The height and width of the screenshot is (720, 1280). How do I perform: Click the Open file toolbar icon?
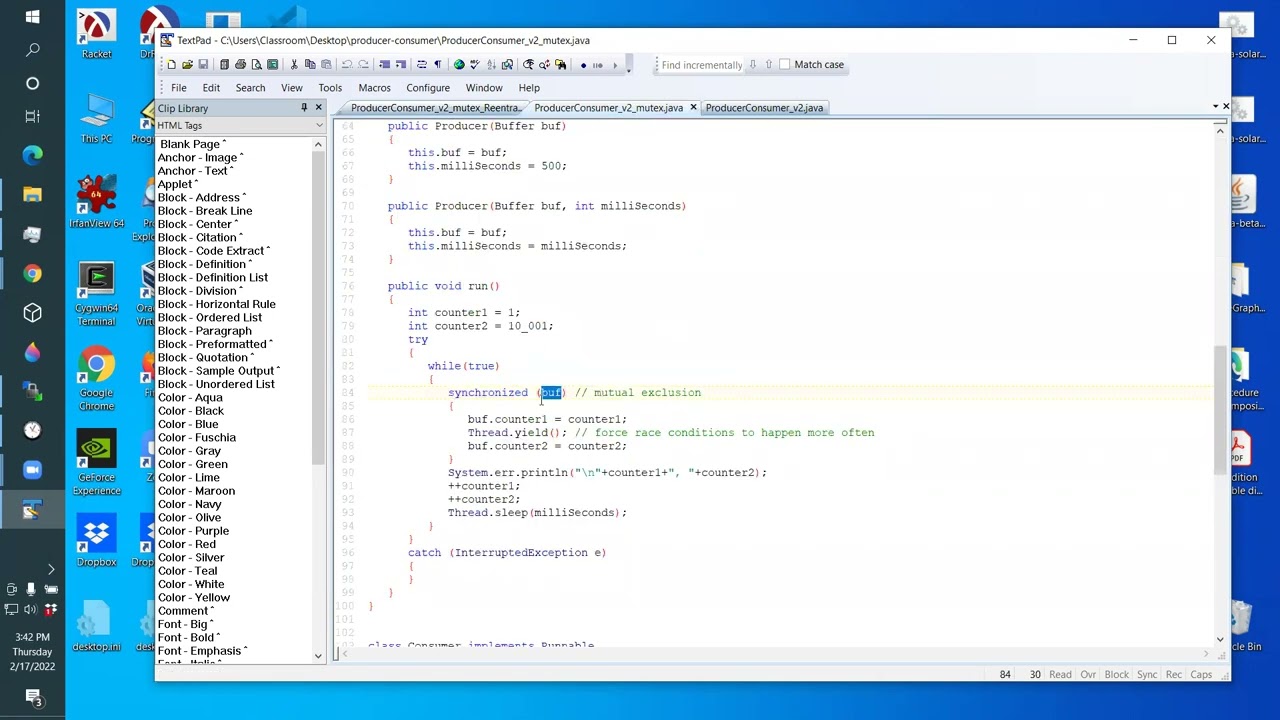click(187, 65)
